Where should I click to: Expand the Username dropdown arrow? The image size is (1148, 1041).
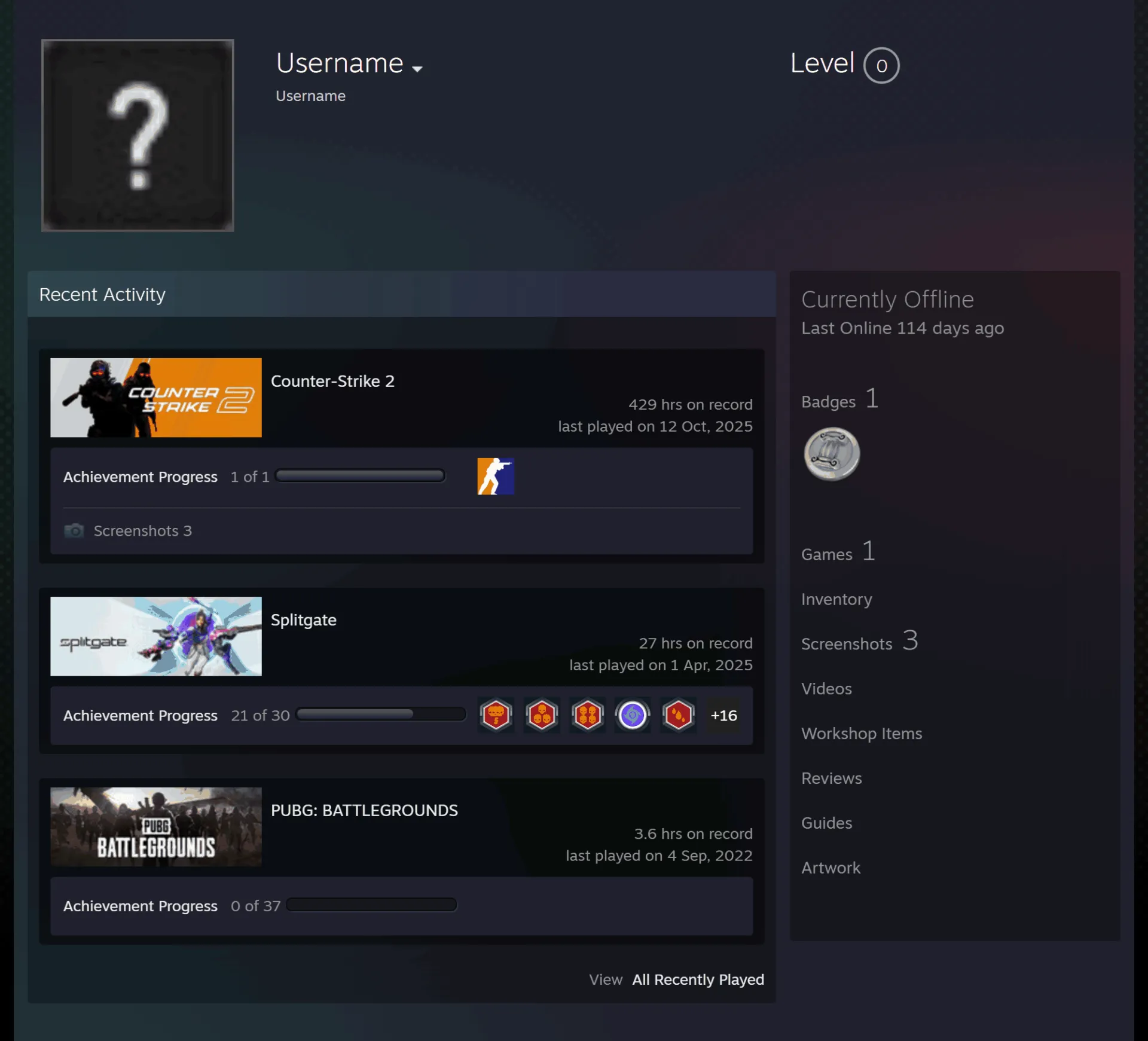pyautogui.click(x=417, y=69)
